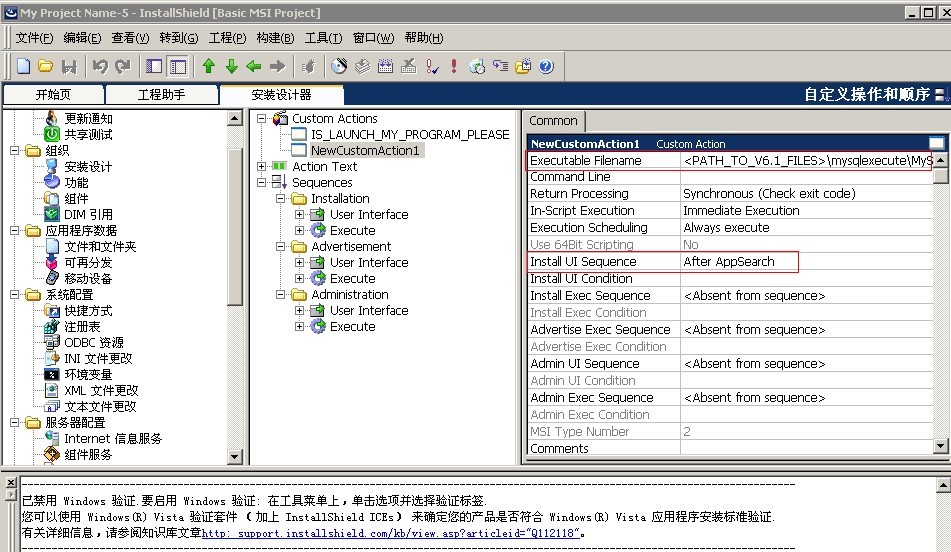This screenshot has height=552, width=951.
Task: Open 快捷方式 shortcuts view
Action: coord(88,311)
